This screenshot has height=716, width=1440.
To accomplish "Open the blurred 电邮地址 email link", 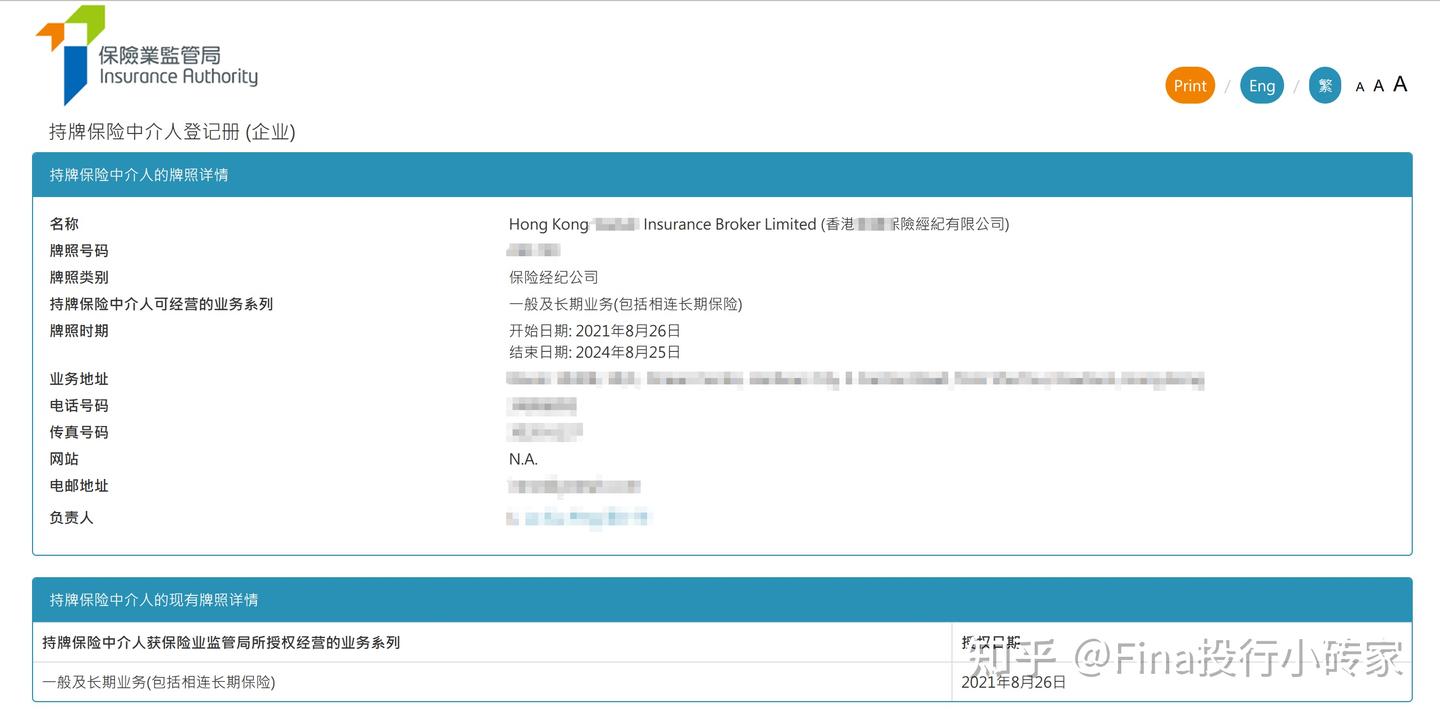I will coord(573,485).
